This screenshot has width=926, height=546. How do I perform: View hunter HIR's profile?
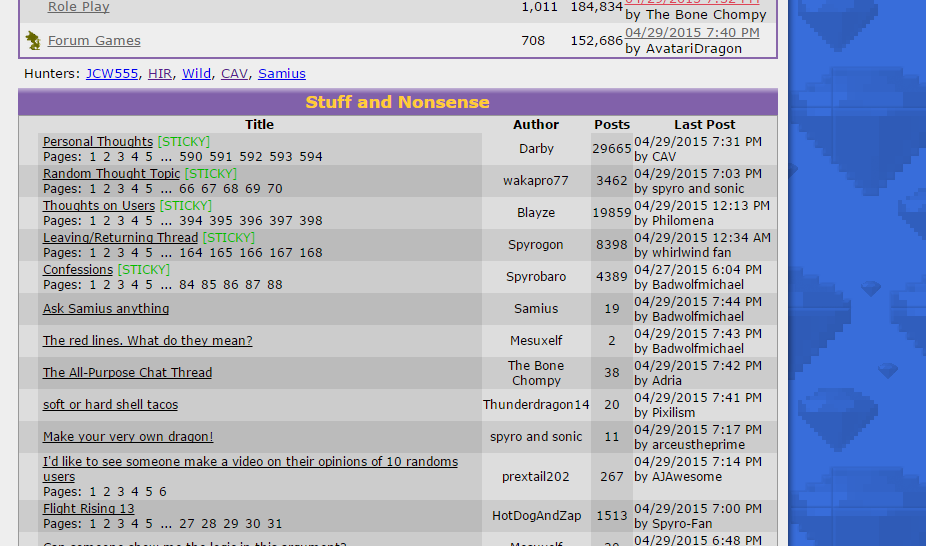coord(159,74)
